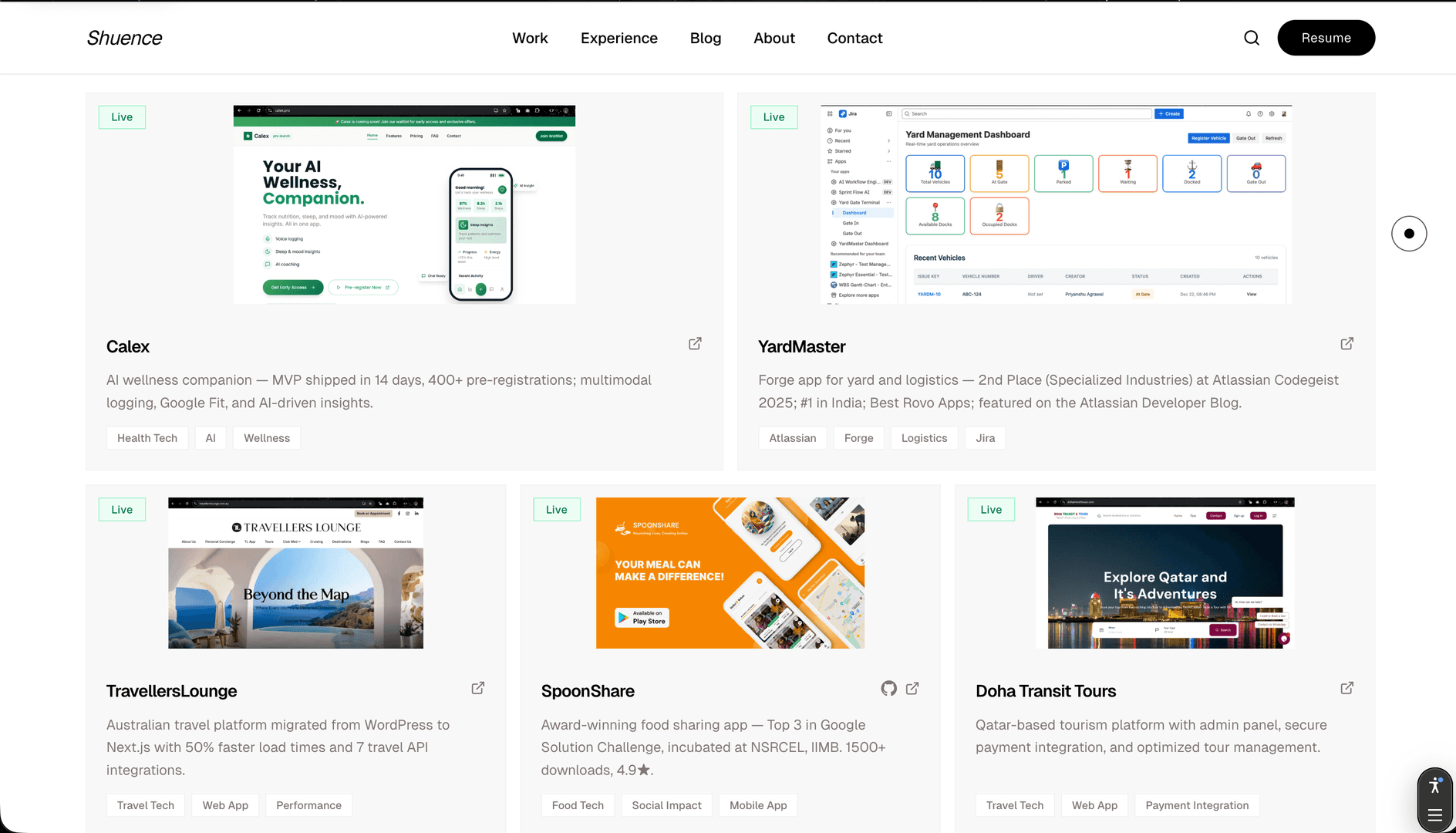
Task: Open the search icon in header
Action: click(x=1252, y=38)
